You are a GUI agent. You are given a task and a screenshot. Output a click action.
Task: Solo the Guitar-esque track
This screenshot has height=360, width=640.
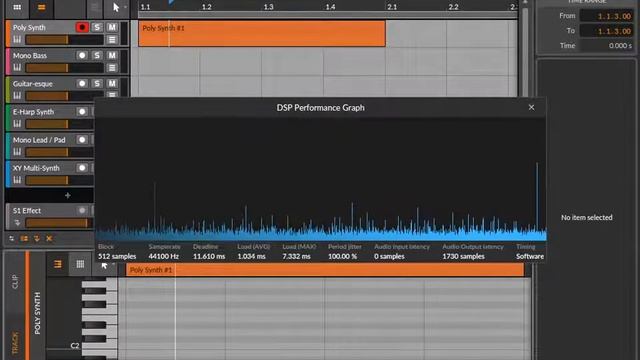[x=97, y=83]
